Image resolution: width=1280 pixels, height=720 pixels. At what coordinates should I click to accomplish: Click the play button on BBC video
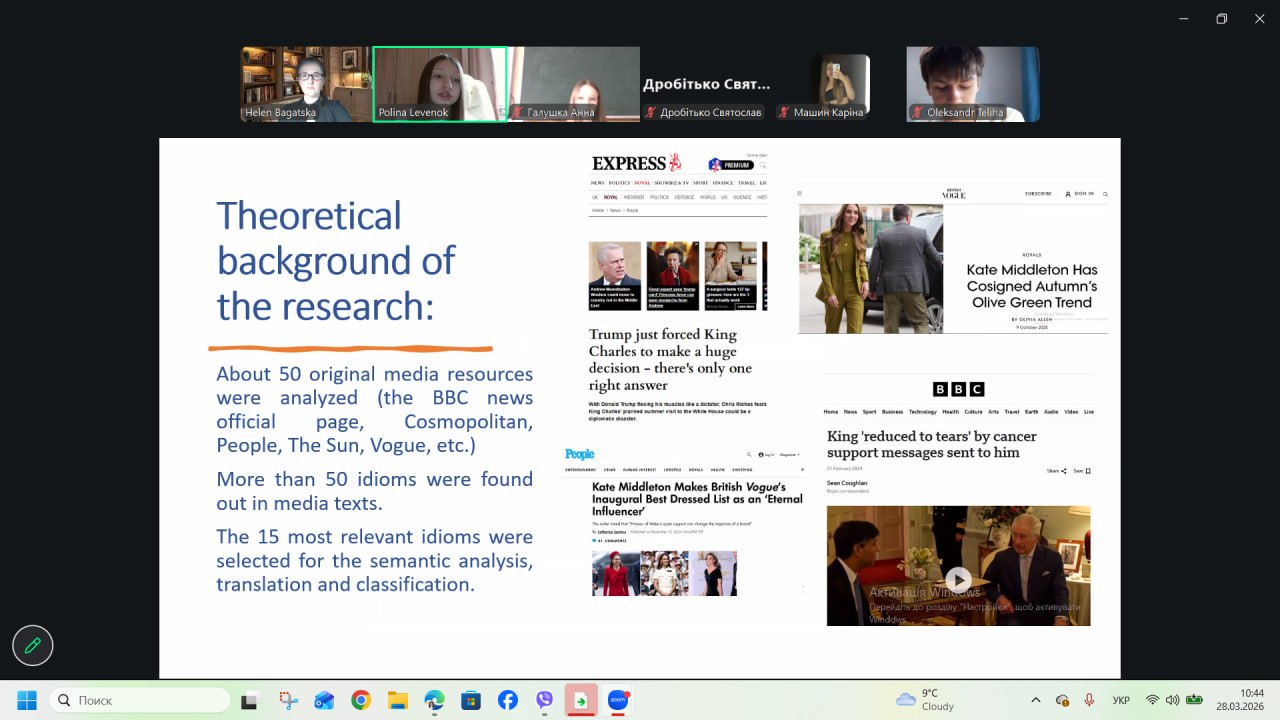[958, 579]
